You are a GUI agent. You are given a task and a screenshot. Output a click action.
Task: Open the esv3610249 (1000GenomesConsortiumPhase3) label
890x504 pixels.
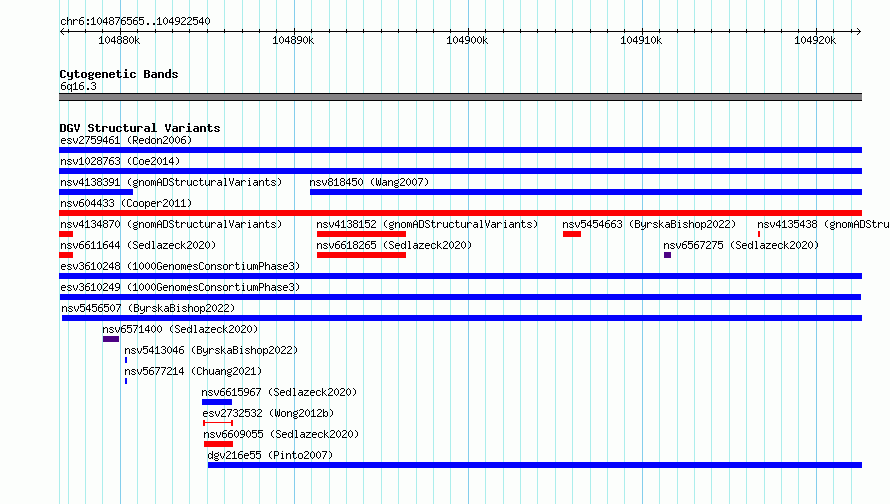point(180,287)
